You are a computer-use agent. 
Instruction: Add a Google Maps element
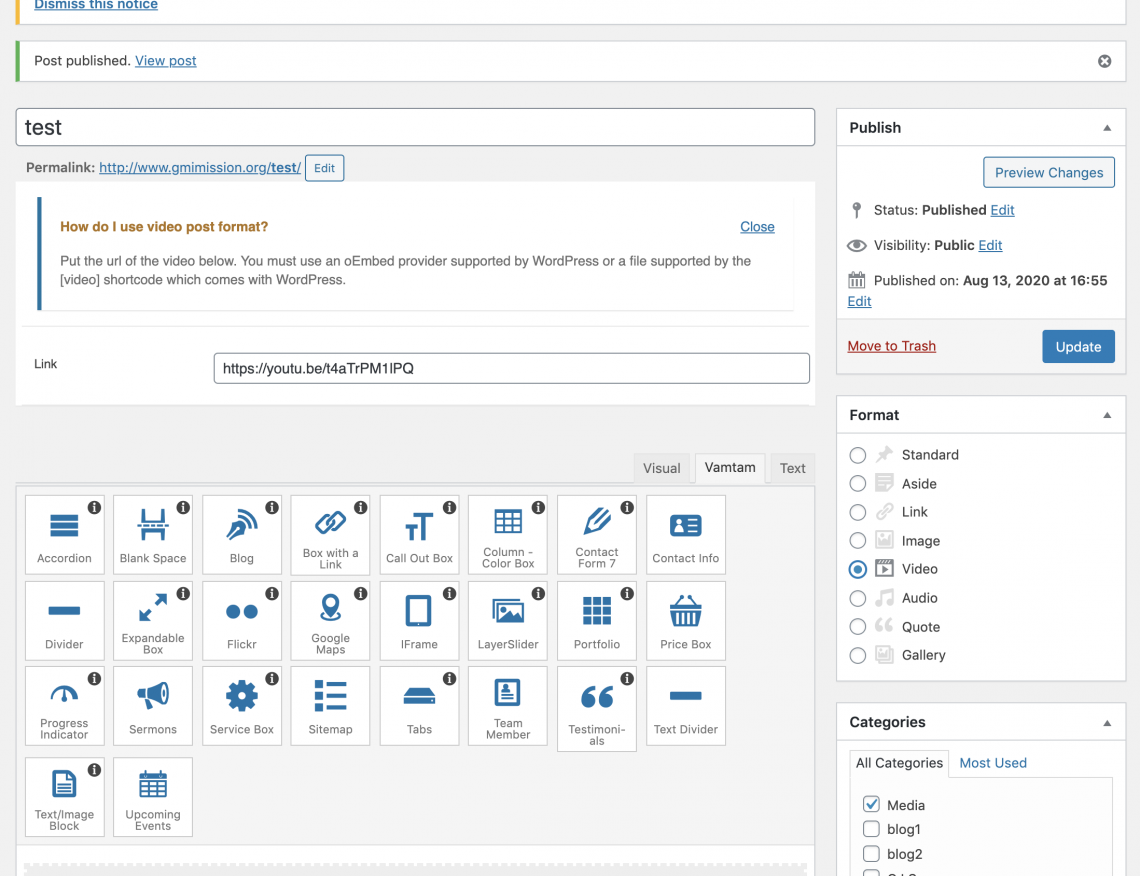(330, 620)
